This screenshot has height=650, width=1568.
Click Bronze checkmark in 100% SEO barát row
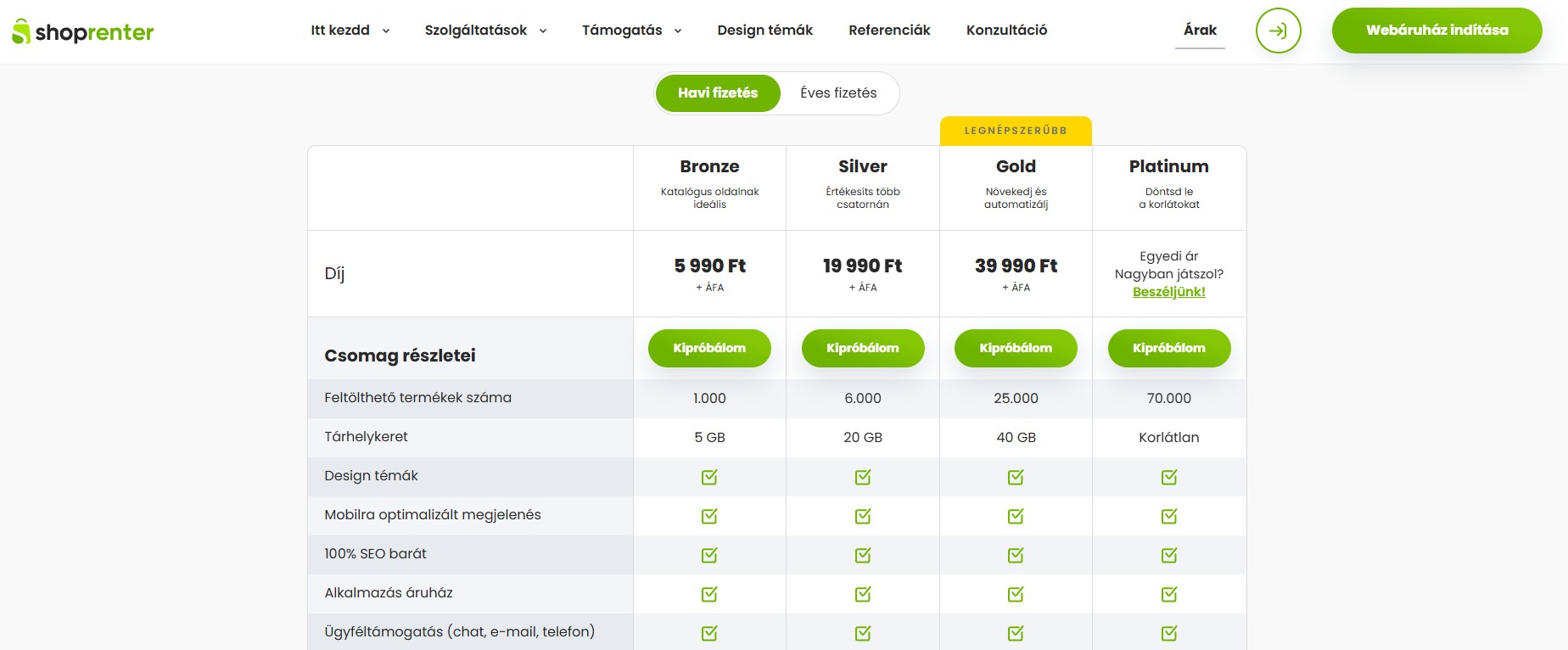pos(709,555)
